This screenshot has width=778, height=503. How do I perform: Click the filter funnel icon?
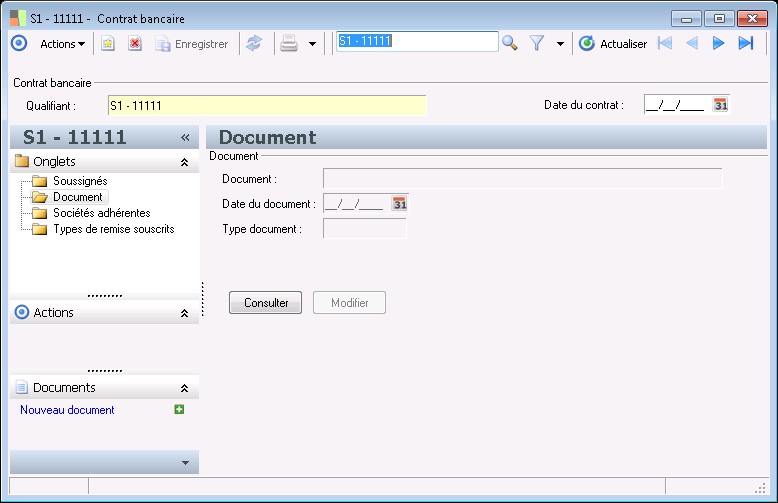[x=537, y=43]
